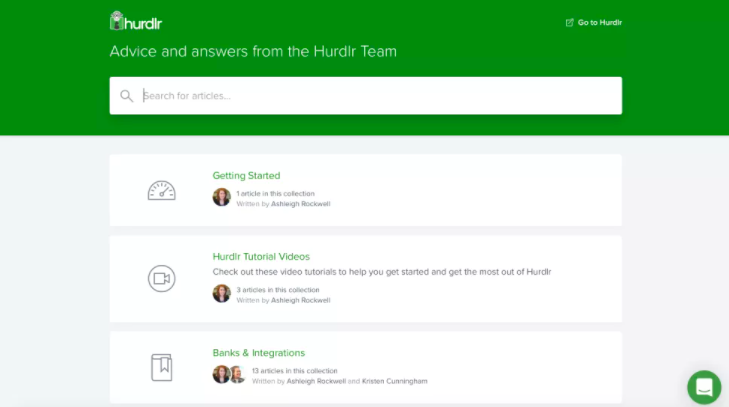Screen dimensions: 729x407
Task: Focus the Search for articles field
Action: [x=365, y=95]
